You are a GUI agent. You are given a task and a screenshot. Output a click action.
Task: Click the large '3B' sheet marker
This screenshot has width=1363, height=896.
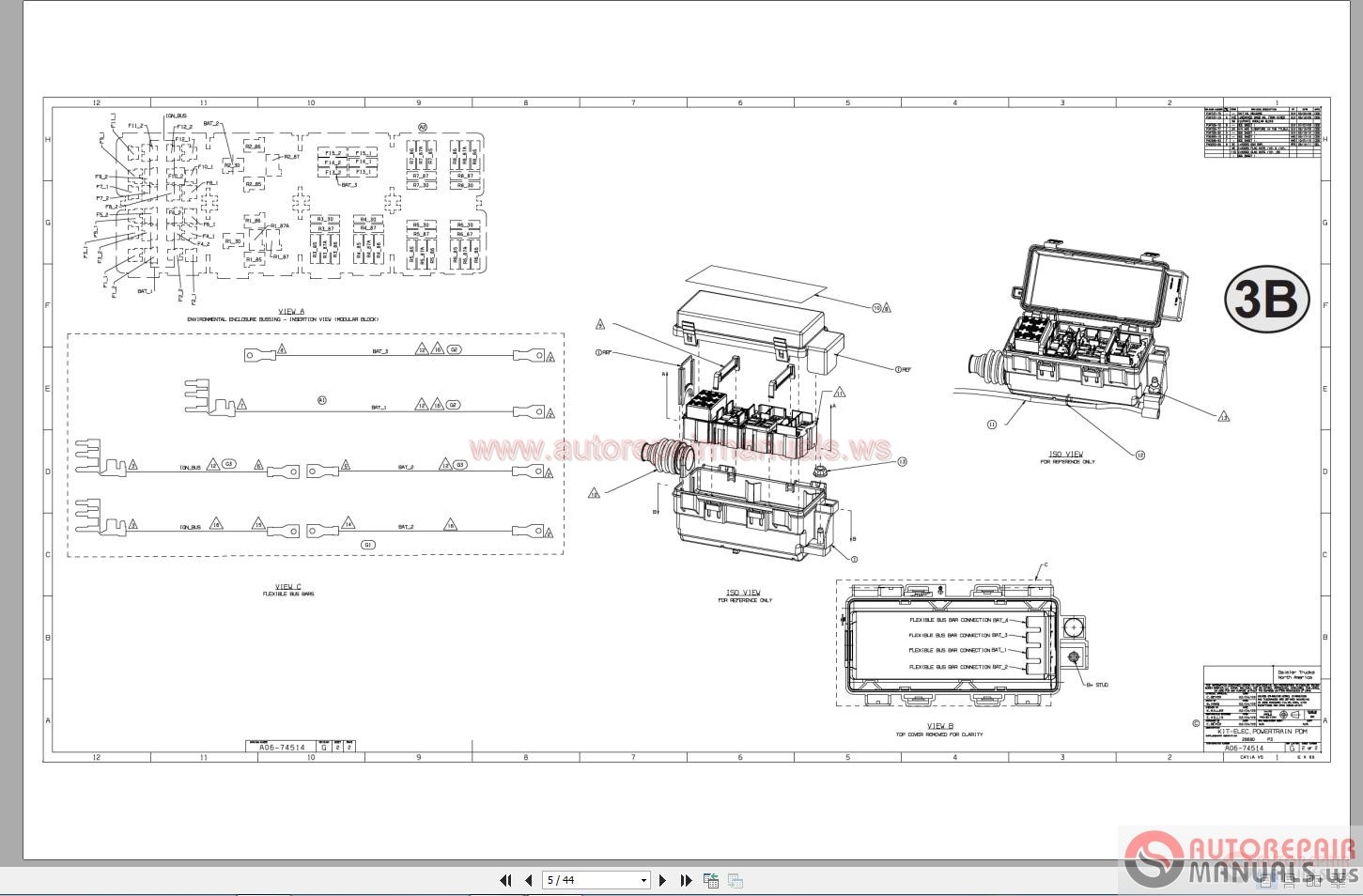(1267, 301)
